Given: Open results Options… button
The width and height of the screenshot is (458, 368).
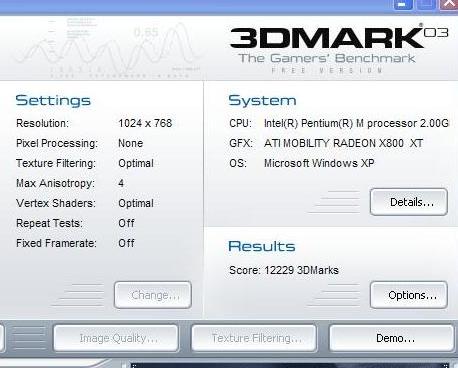Looking at the screenshot, I should click(409, 295).
